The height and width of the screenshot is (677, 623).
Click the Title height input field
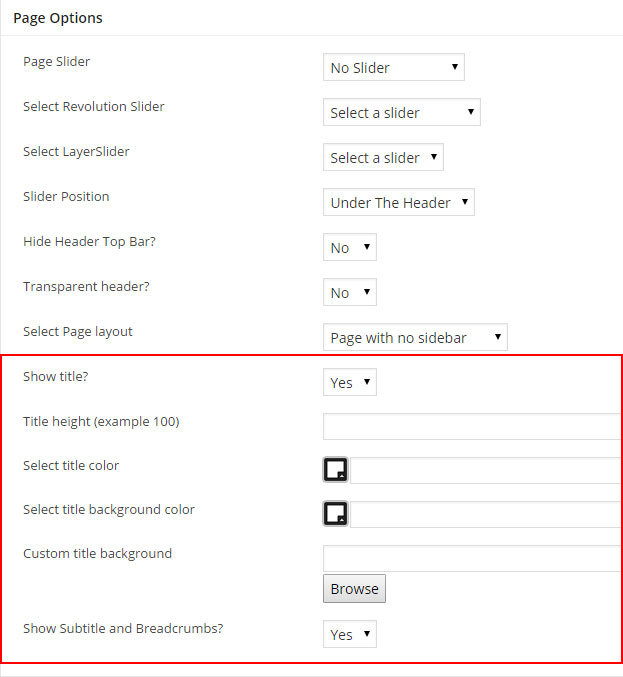click(472, 427)
